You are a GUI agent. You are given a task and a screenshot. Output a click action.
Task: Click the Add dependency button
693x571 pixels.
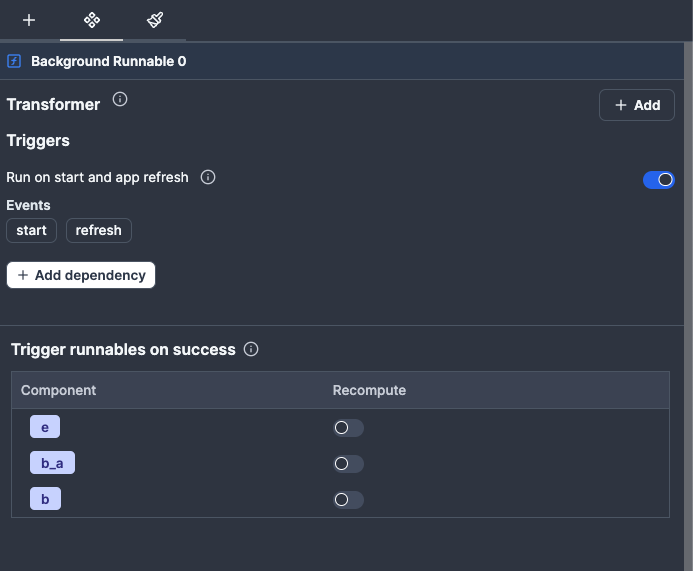click(81, 275)
